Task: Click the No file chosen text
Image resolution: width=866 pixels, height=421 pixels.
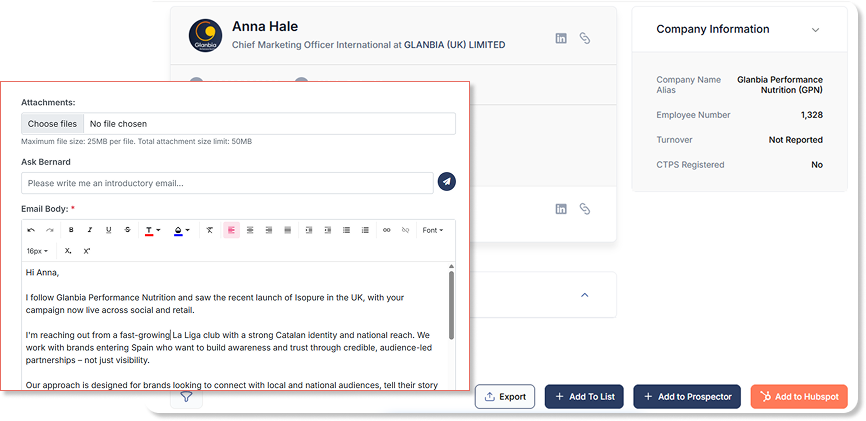Action: coord(119,124)
